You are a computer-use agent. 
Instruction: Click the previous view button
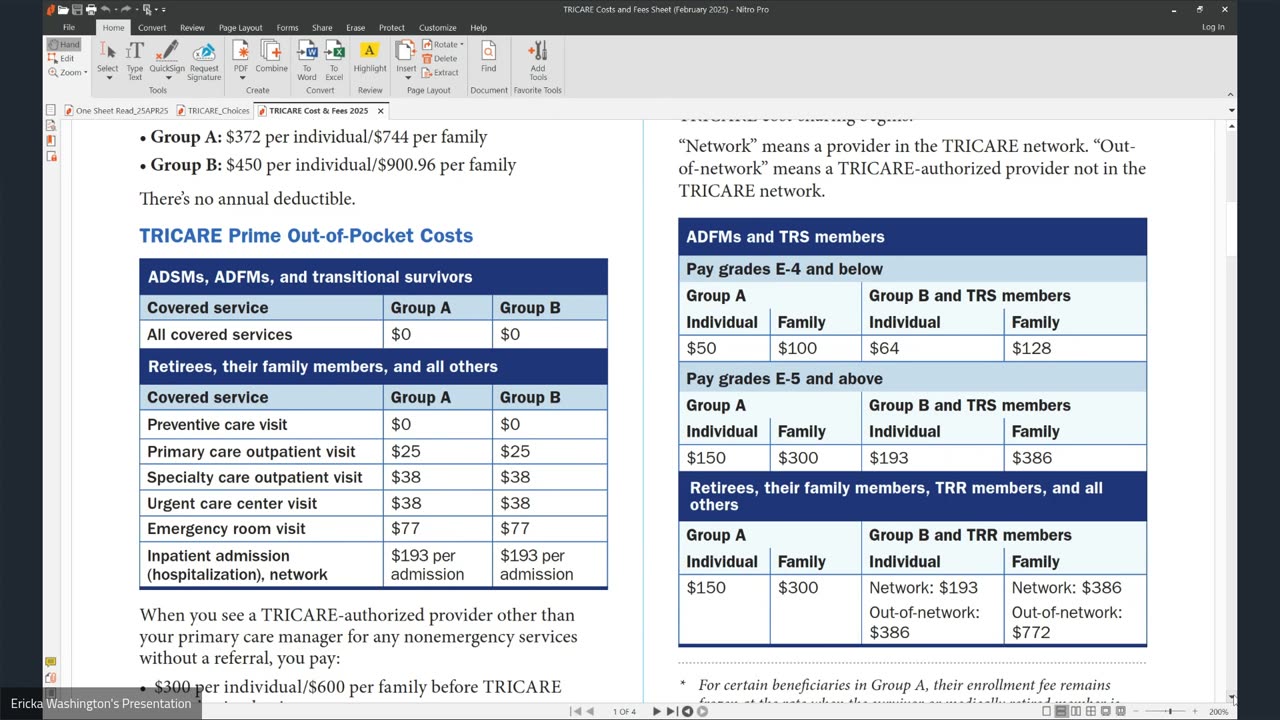687,711
